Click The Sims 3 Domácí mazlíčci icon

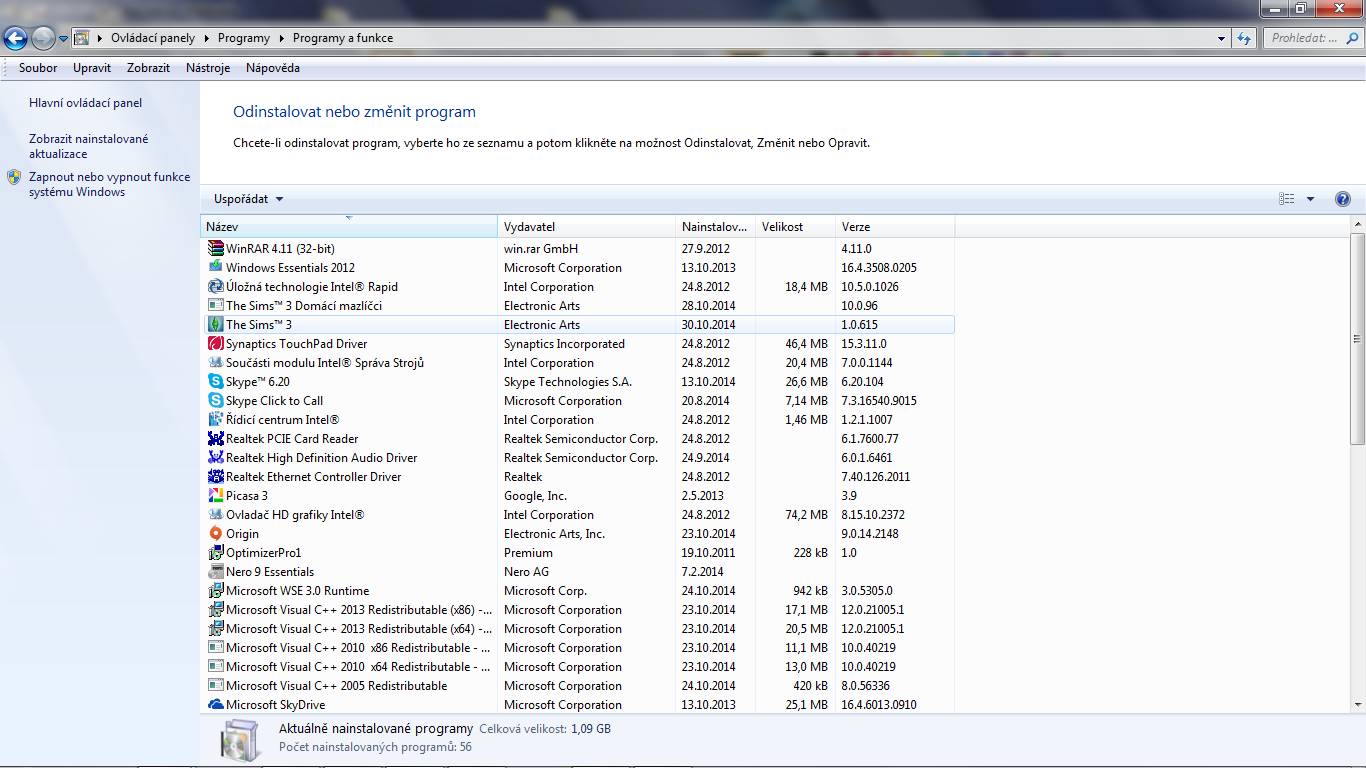click(215, 305)
